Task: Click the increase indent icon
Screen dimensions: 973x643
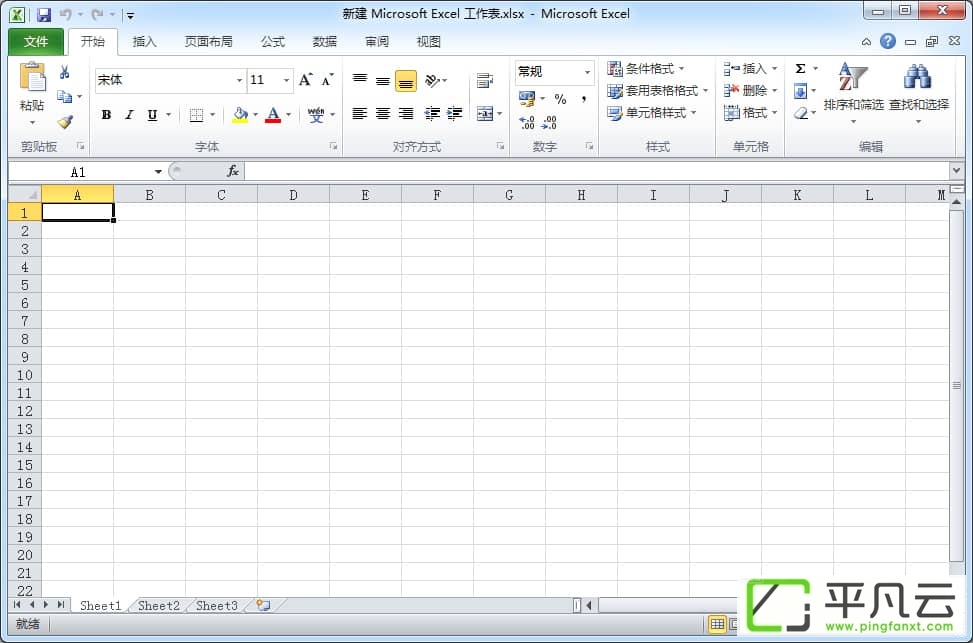Action: [455, 113]
